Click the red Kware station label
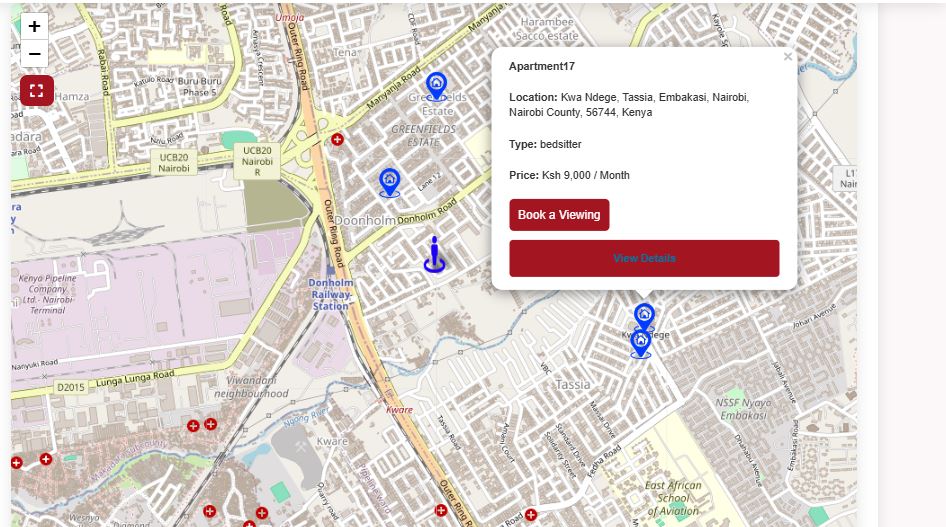Viewport: 946px width, 527px height. (399, 410)
